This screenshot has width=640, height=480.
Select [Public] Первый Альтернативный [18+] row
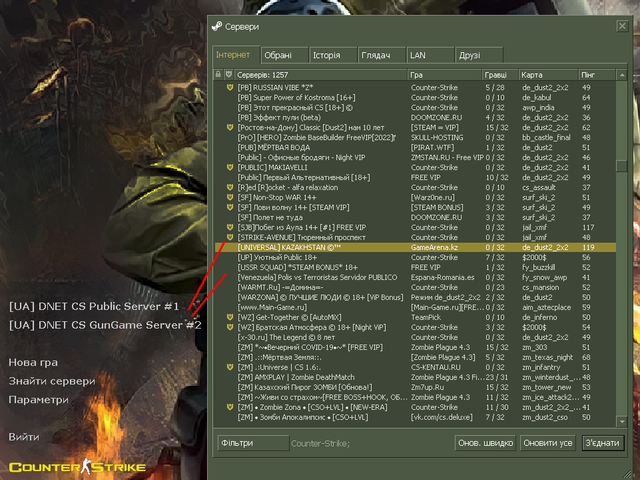point(415,178)
